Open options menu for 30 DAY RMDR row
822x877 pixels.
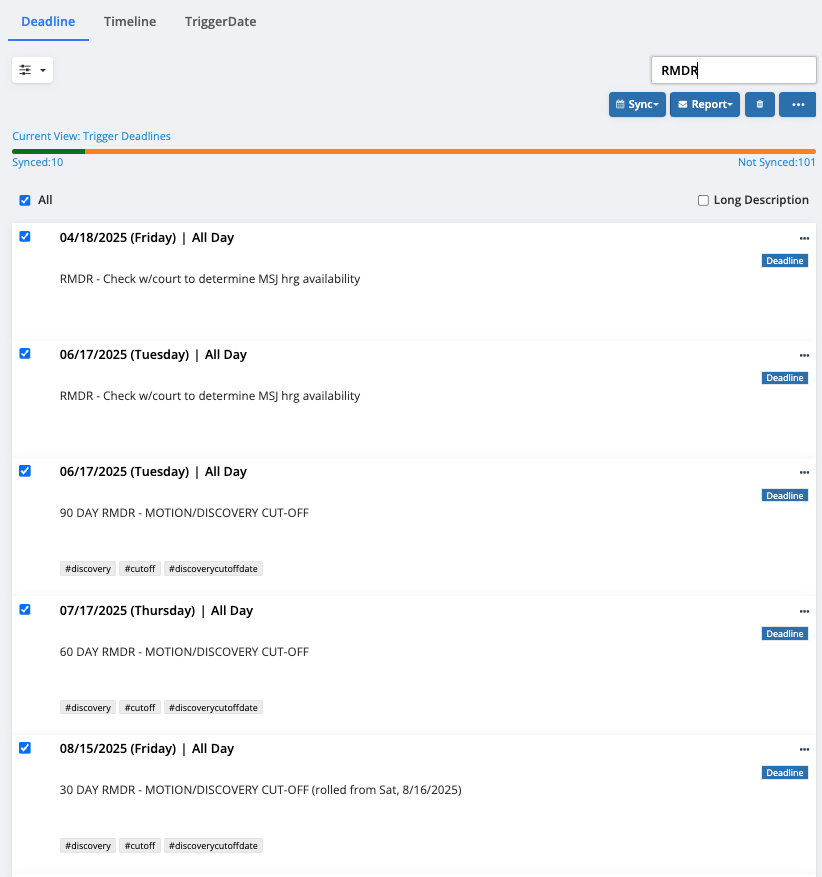coord(804,749)
